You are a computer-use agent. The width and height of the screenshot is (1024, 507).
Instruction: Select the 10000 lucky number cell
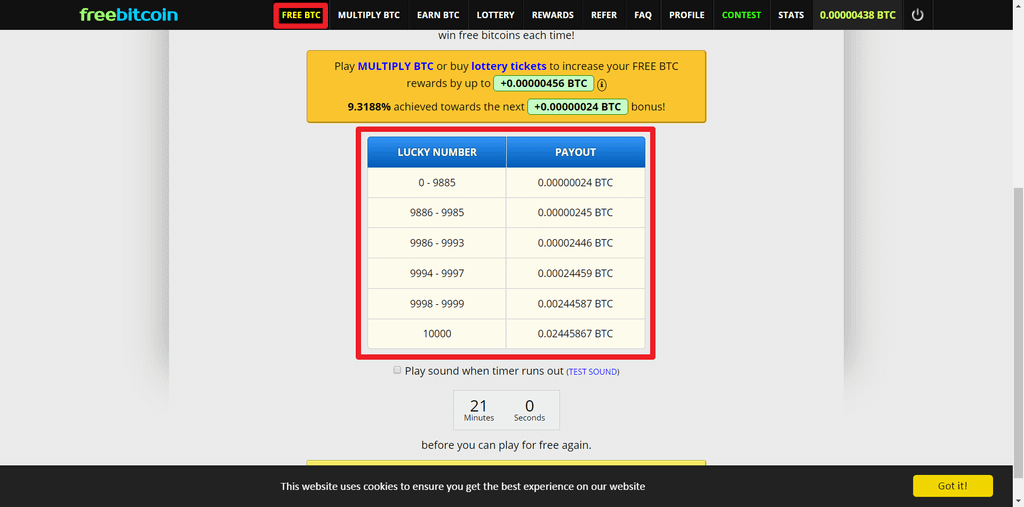coord(437,334)
